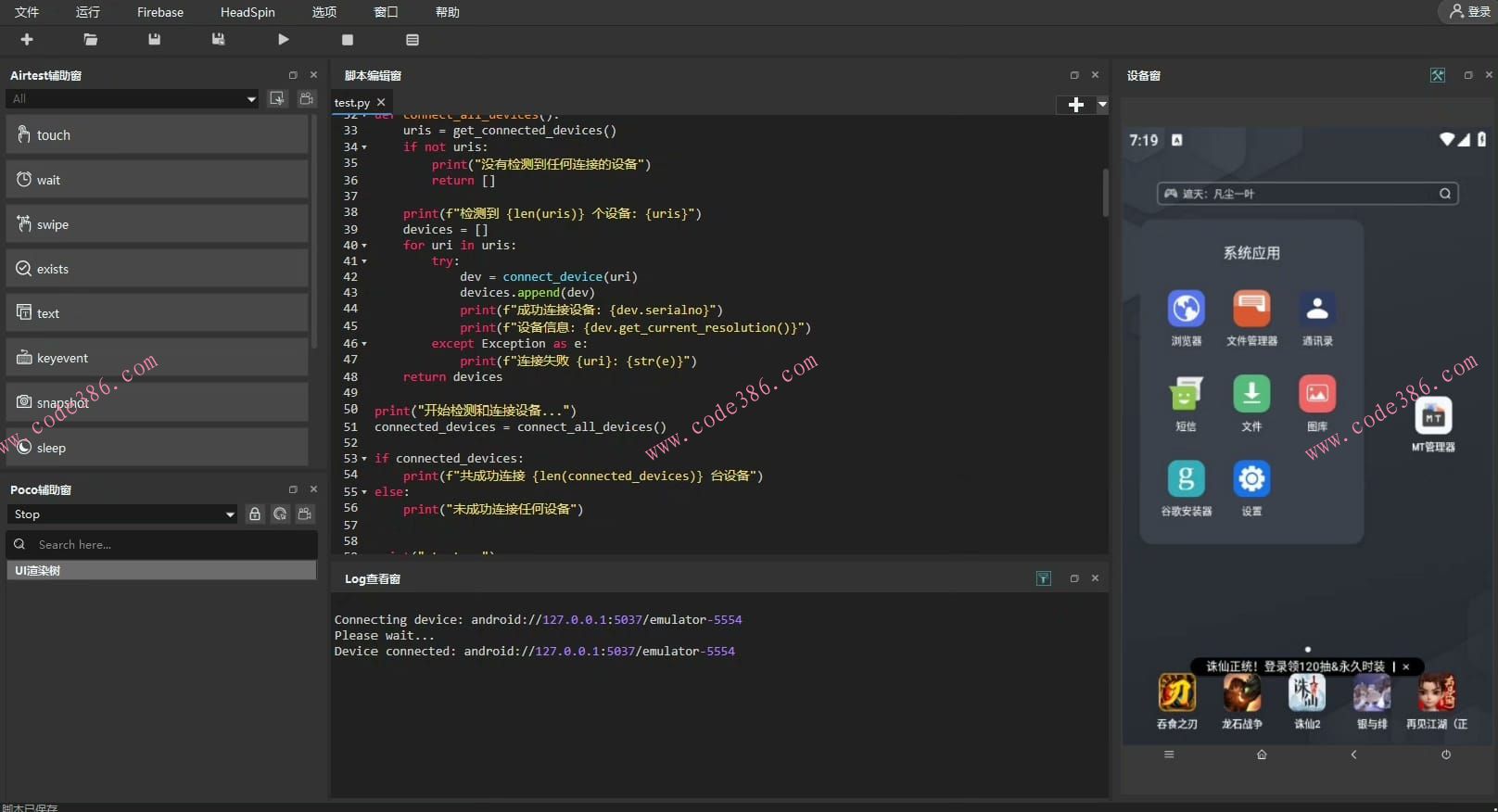Click the touch command button

pos(157,135)
